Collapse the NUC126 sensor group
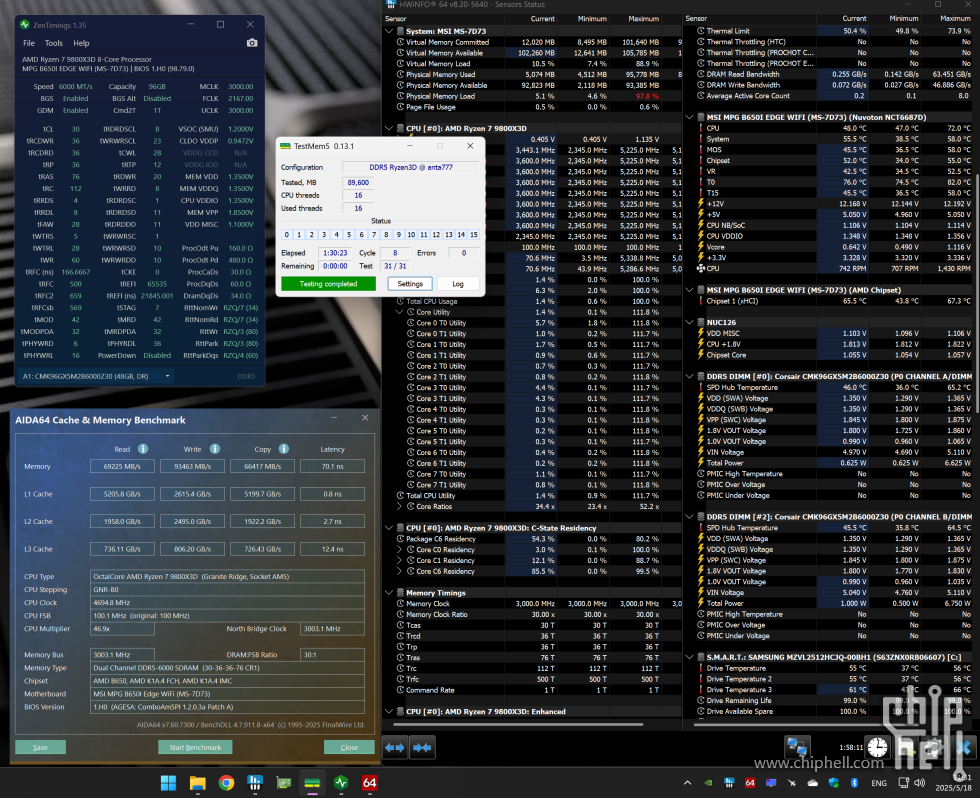The image size is (980, 798). (x=690, y=322)
